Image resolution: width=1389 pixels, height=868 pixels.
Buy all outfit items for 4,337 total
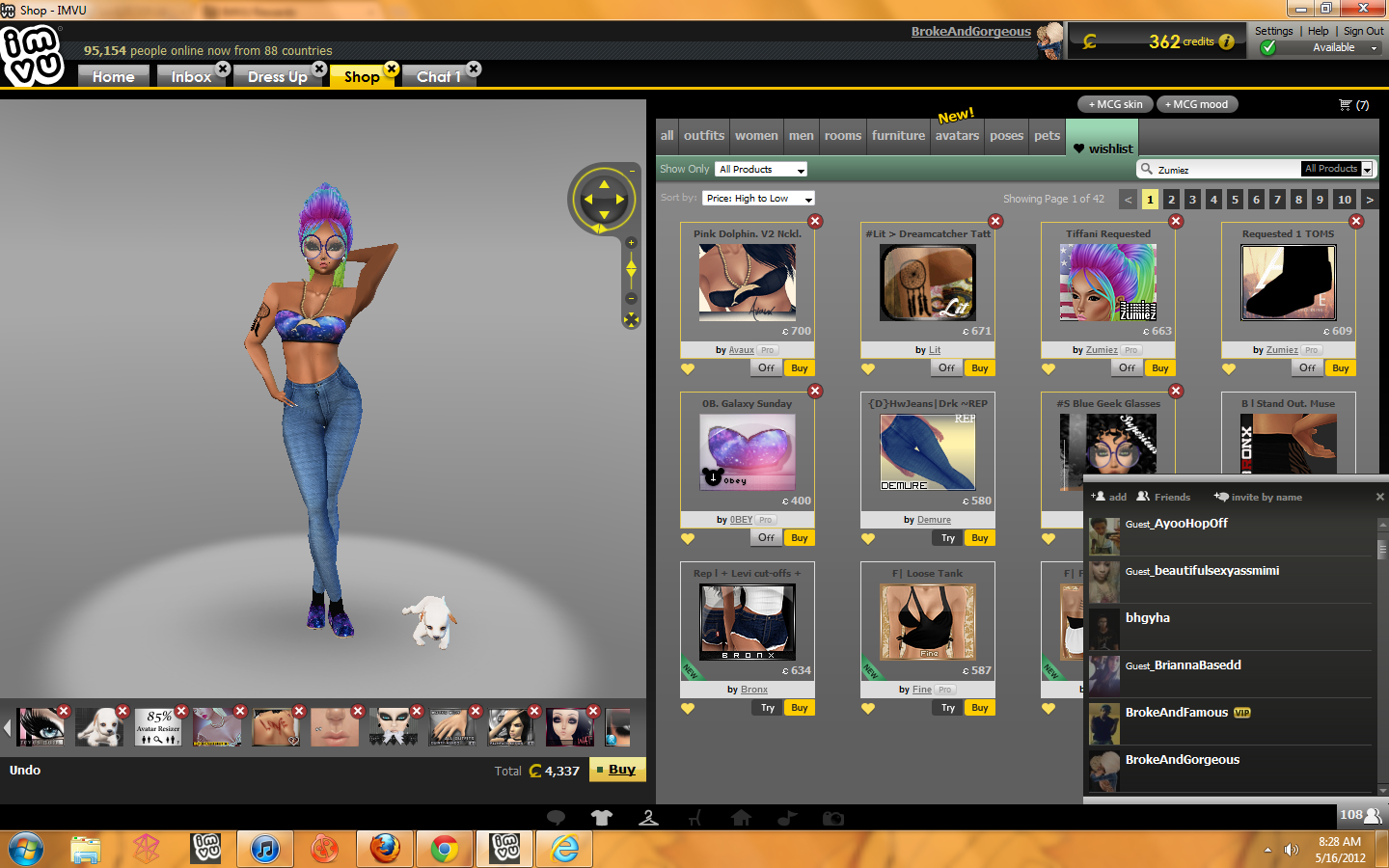617,769
